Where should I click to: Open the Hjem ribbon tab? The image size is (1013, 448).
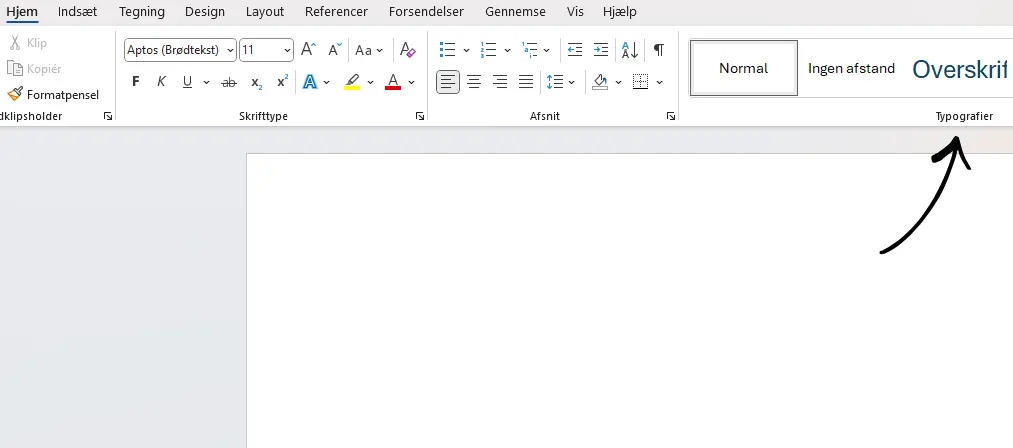click(x=22, y=12)
